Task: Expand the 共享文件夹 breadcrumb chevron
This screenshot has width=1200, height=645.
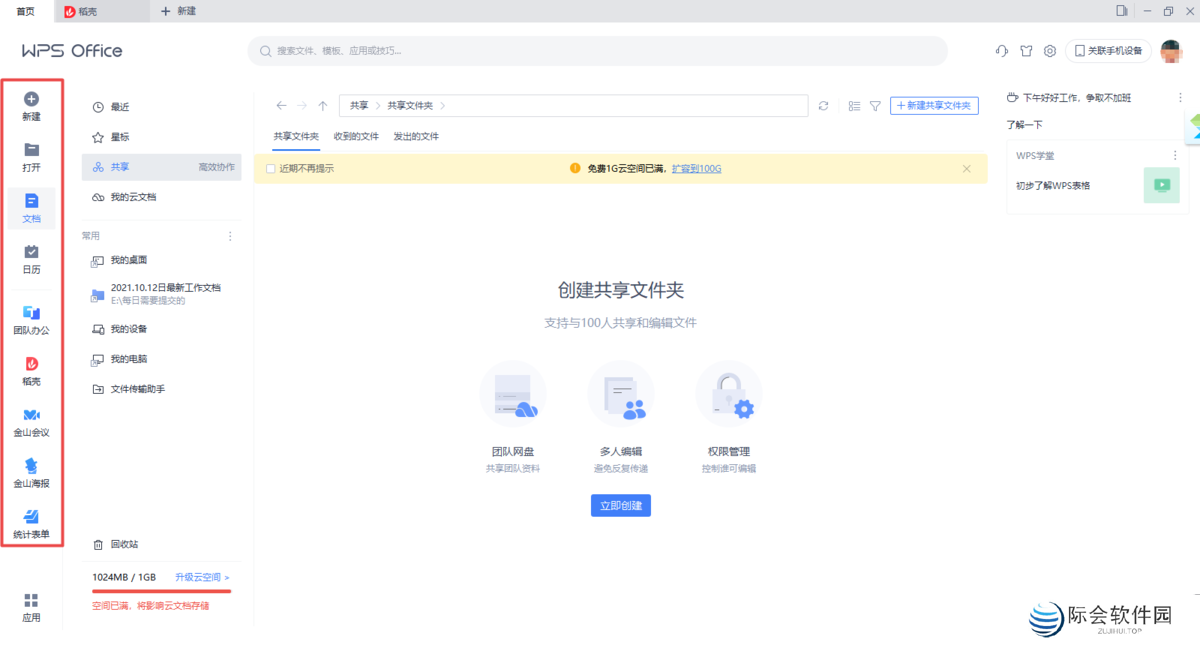Action: (442, 106)
